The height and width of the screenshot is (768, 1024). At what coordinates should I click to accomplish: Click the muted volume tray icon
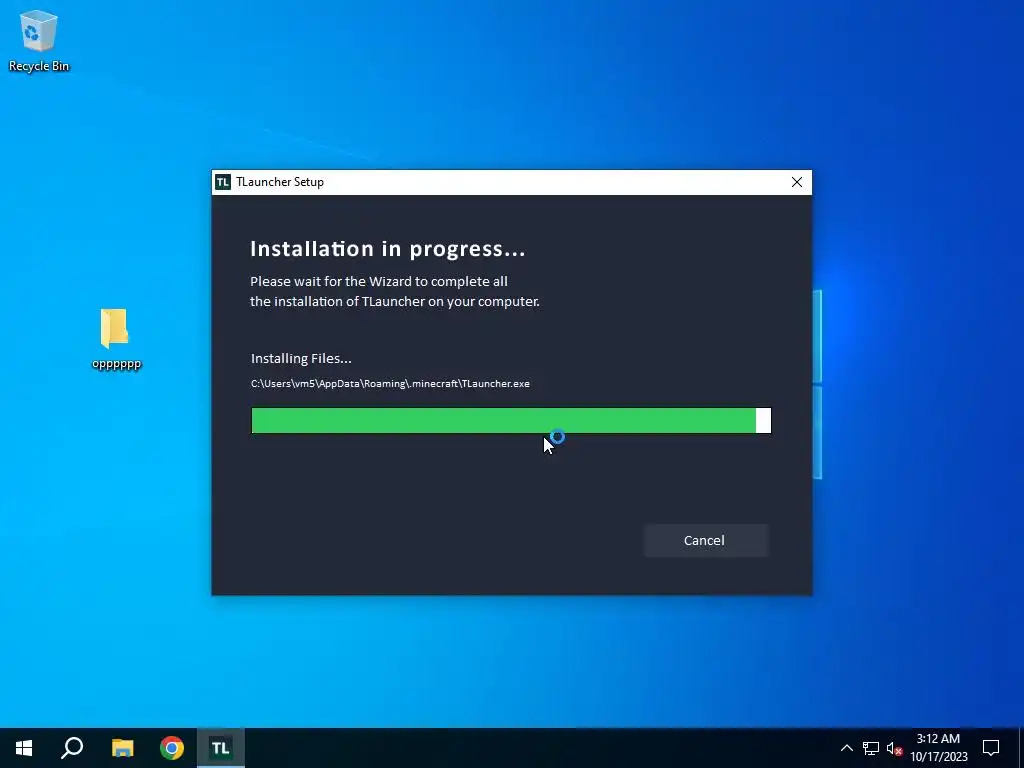pos(894,748)
